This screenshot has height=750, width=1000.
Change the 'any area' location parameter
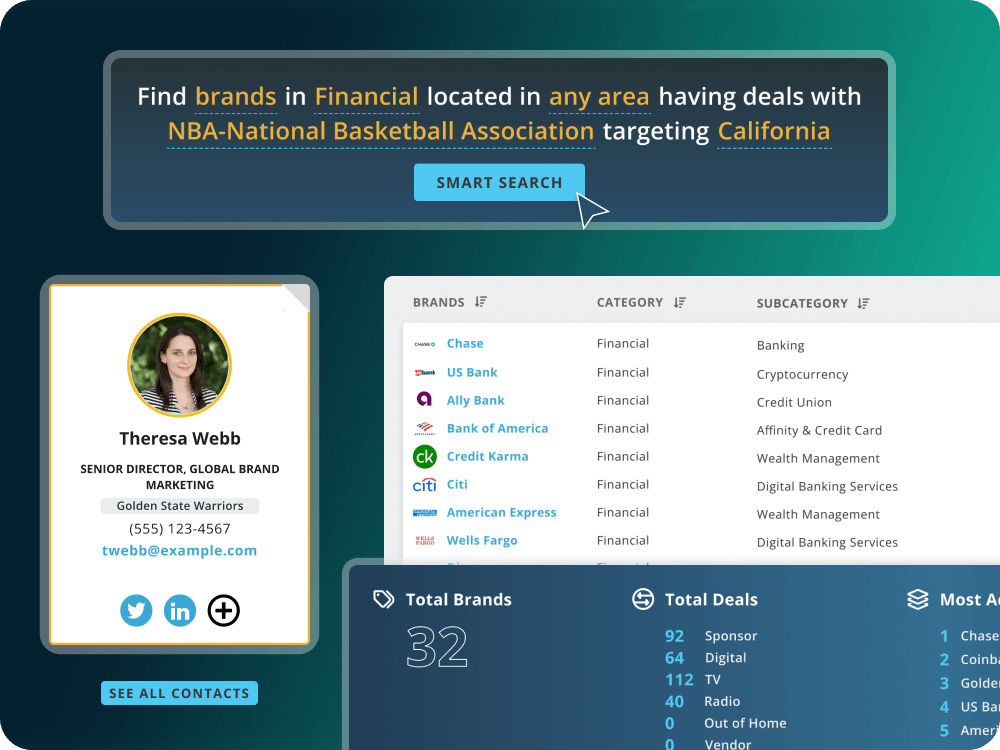[x=599, y=97]
